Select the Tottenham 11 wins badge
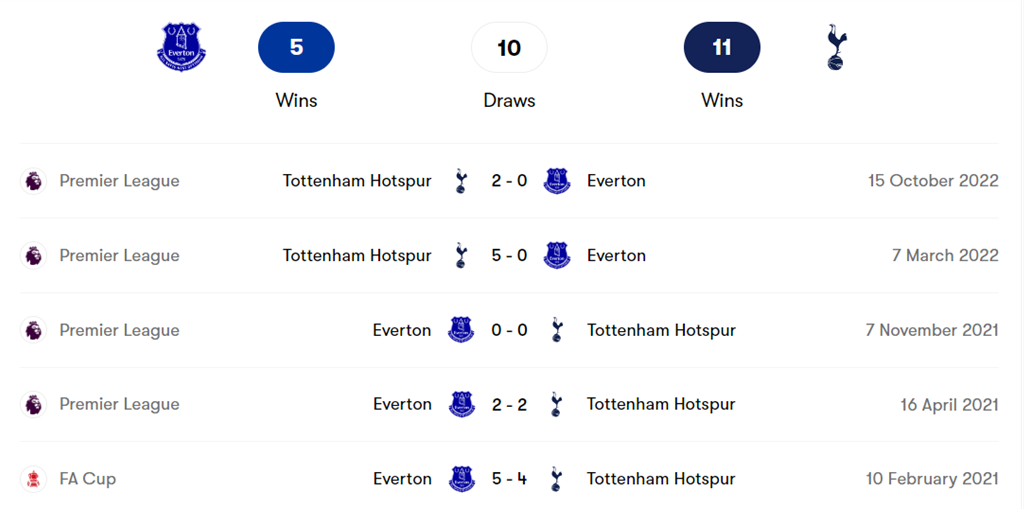This screenshot has width=1024, height=509. point(722,47)
